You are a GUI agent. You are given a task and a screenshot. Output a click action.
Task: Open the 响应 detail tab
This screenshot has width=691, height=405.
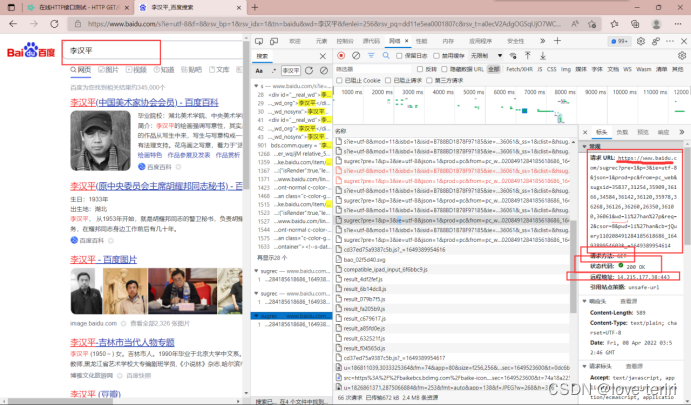(663, 132)
